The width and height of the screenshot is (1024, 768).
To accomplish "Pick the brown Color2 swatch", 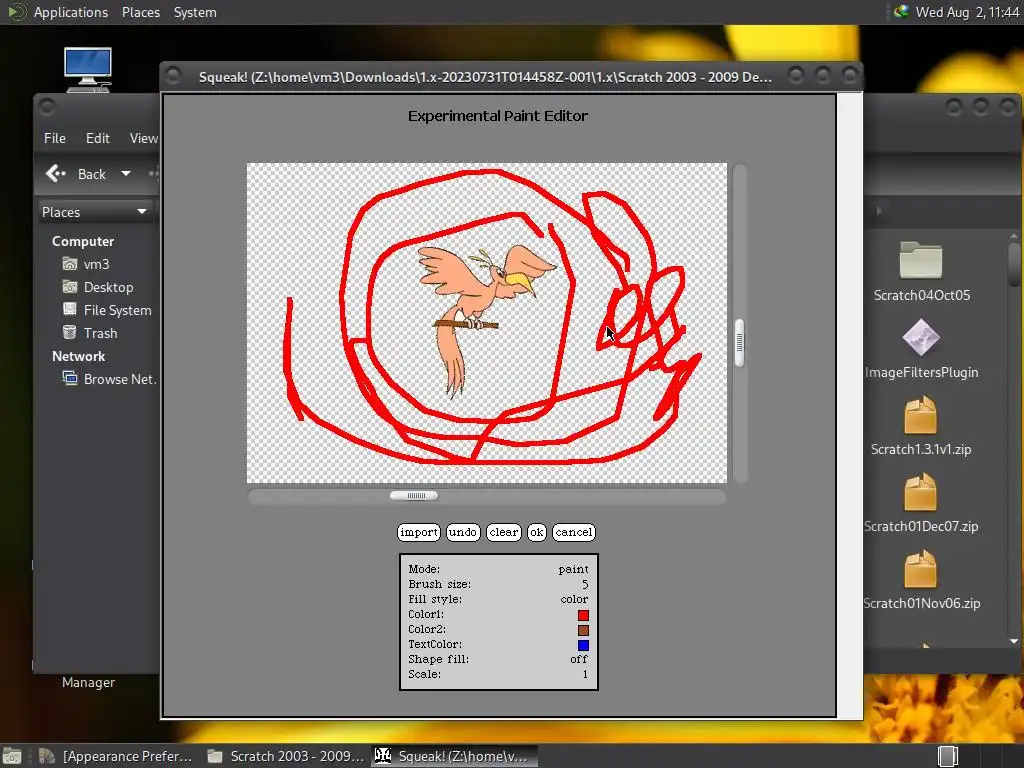I will coord(583,630).
